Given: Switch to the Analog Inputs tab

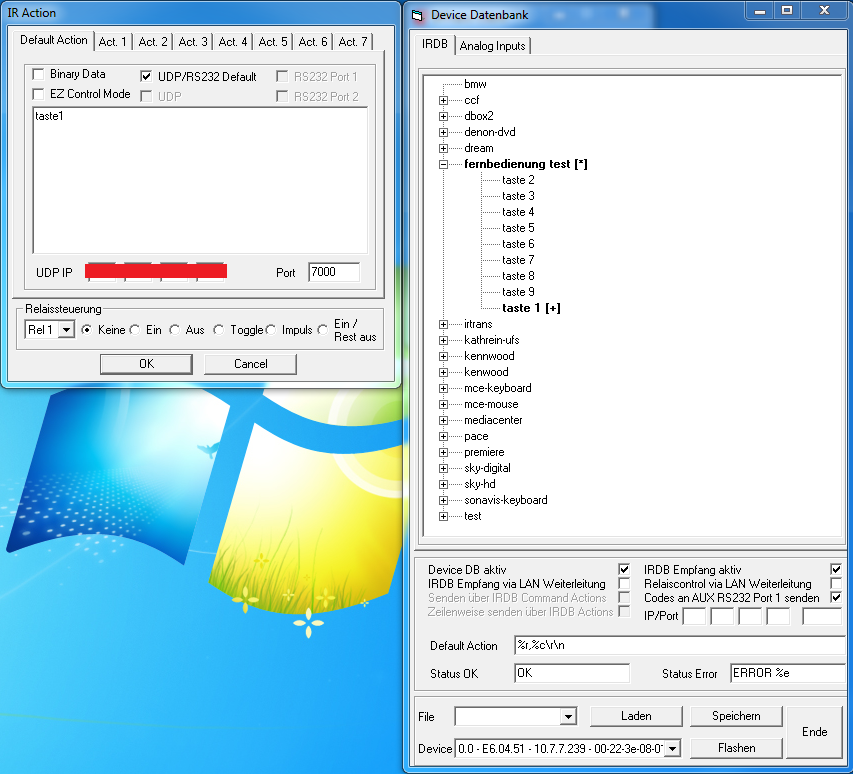Looking at the screenshot, I should [493, 46].
